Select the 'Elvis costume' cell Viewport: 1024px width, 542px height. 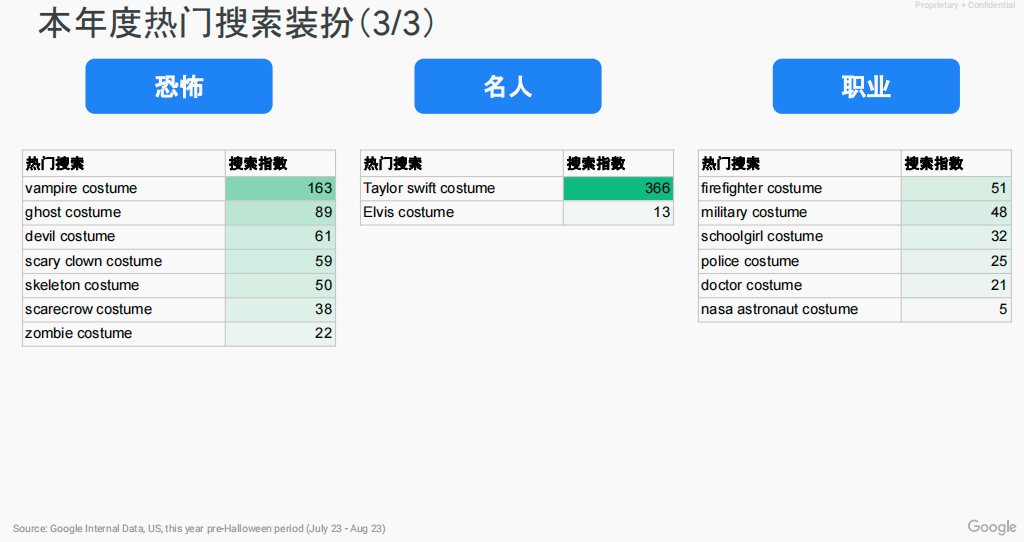coord(462,212)
